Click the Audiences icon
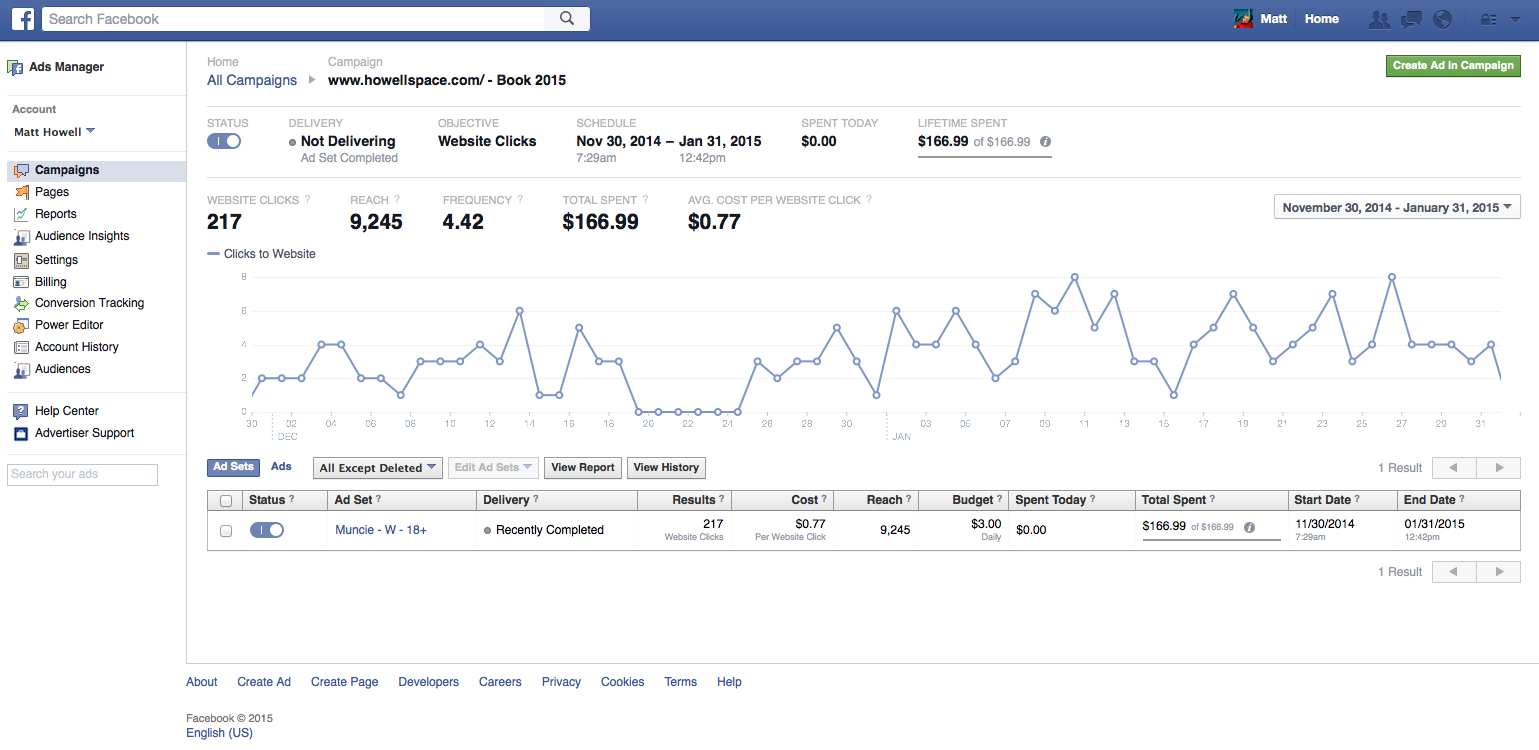 22,370
